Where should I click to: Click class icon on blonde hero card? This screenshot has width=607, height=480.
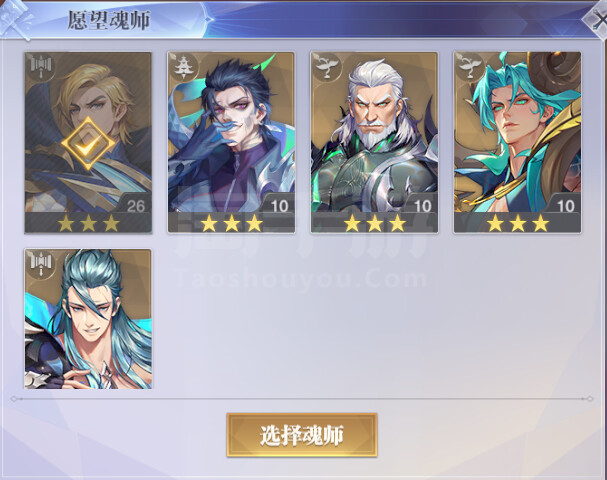pos(41,68)
